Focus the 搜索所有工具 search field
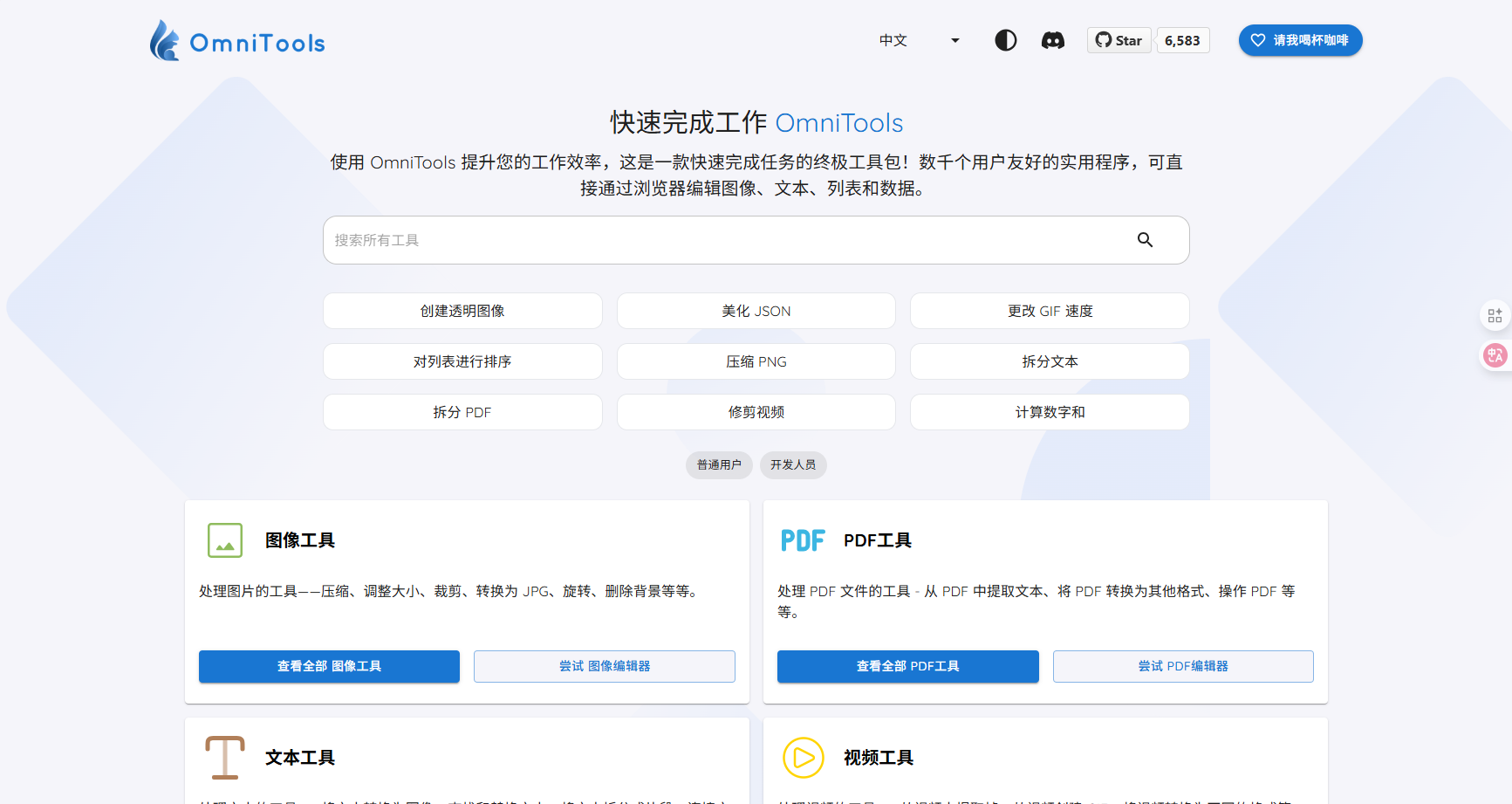 click(x=724, y=240)
